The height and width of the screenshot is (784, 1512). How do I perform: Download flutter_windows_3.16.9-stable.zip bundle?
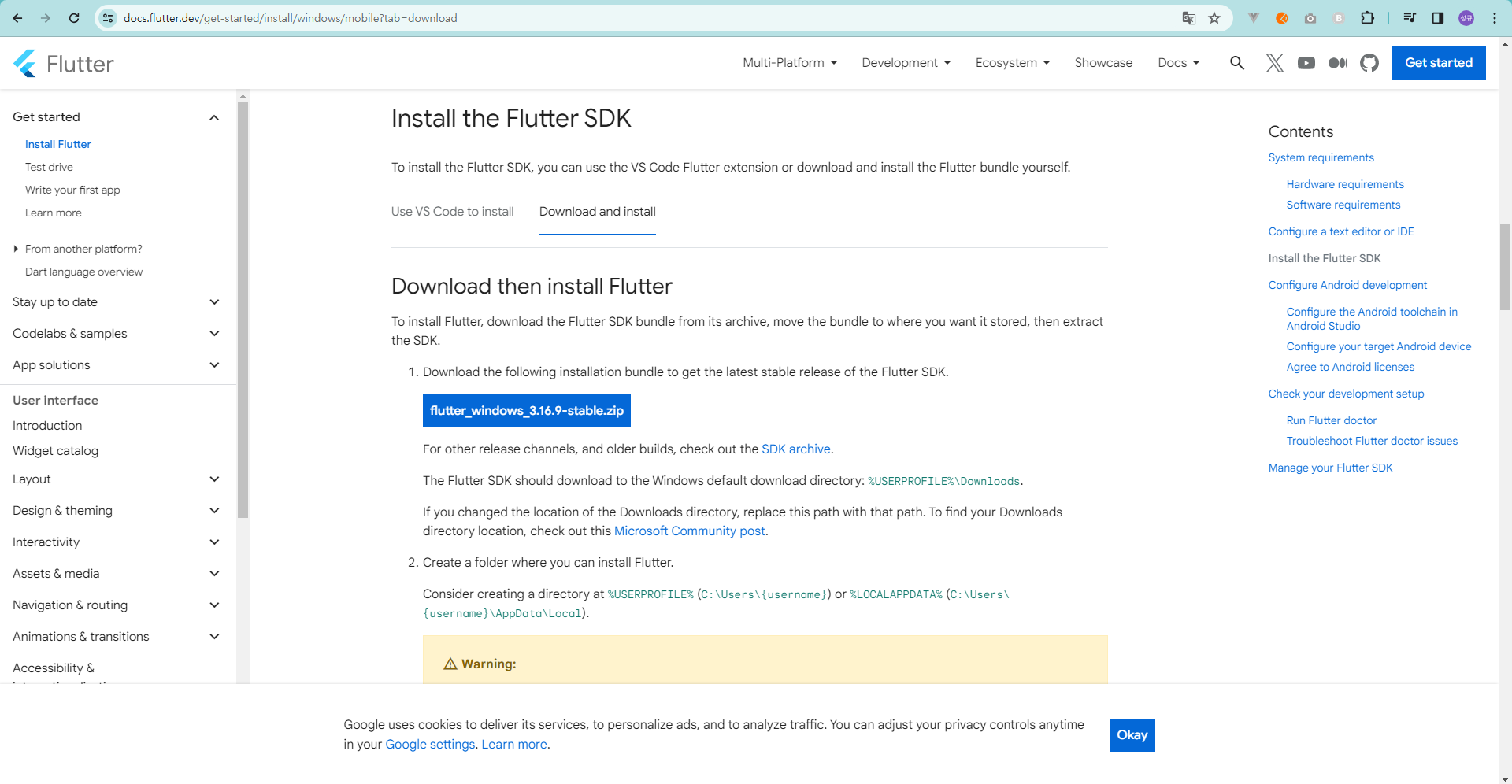pyautogui.click(x=527, y=411)
